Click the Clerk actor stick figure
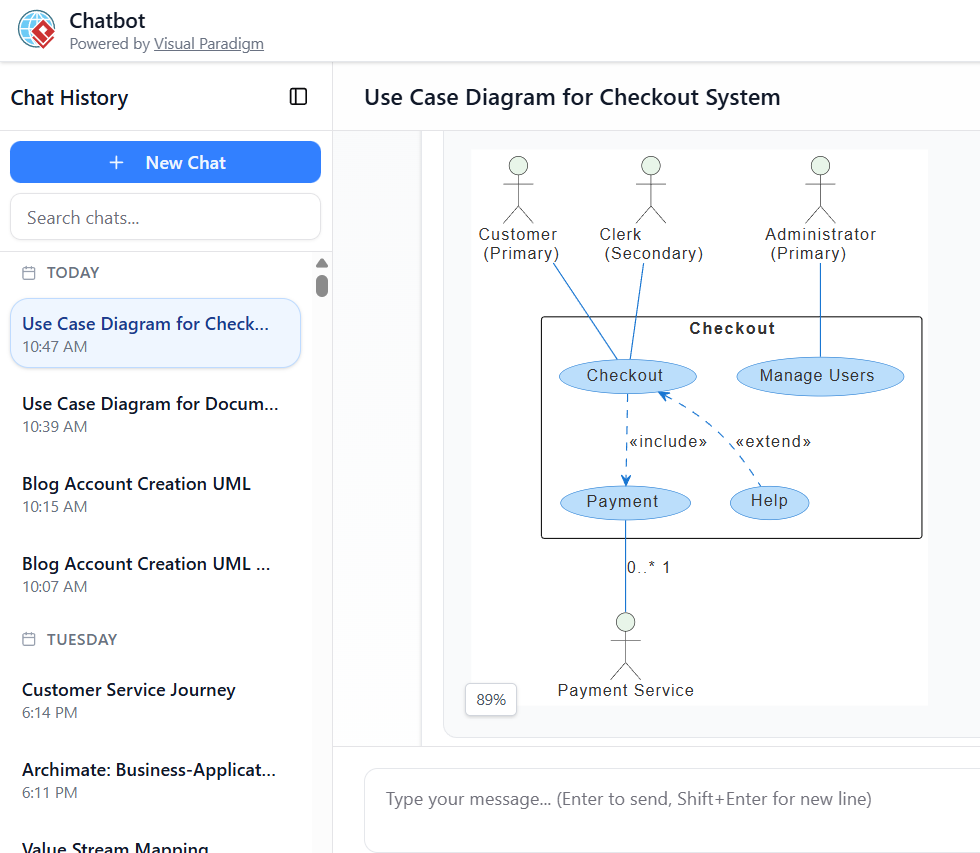 click(651, 189)
